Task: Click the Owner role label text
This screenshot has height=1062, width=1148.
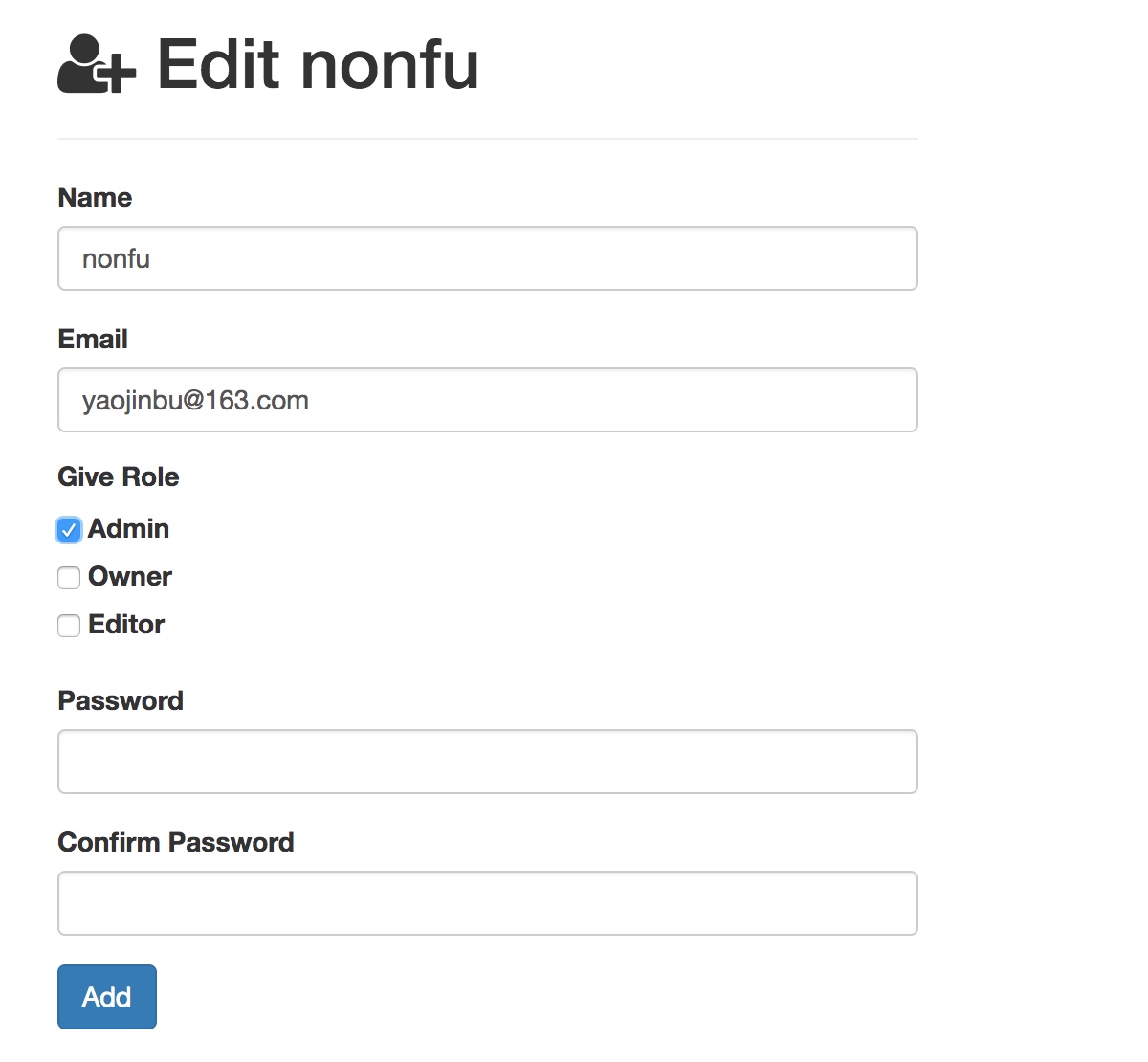Action: point(130,576)
